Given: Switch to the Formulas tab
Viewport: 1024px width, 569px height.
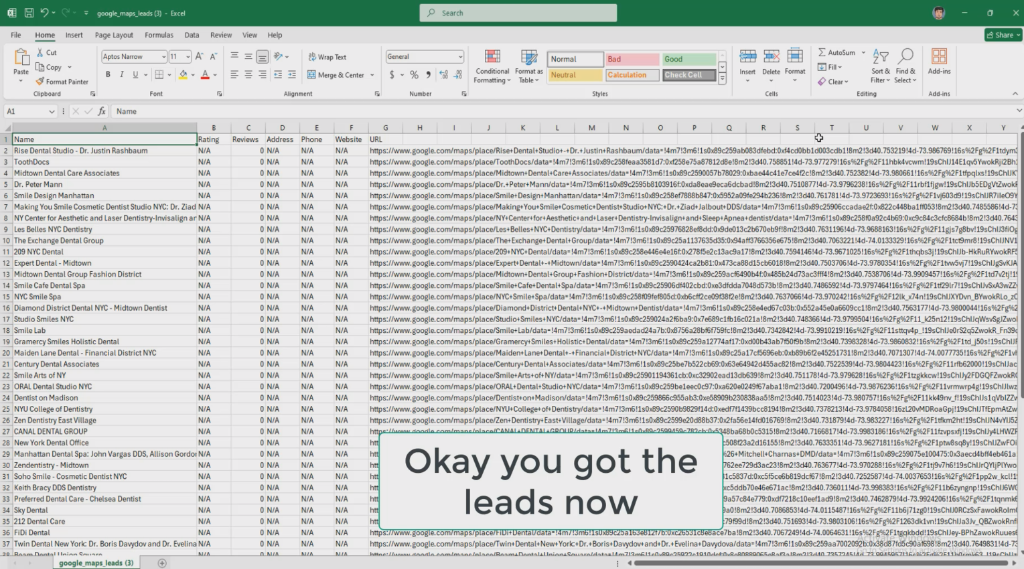Looking at the screenshot, I should tap(158, 34).
